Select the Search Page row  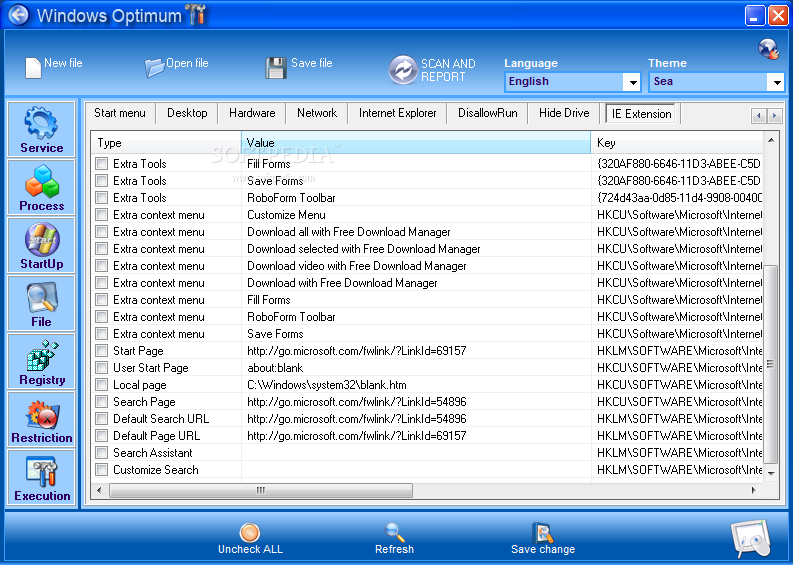pyautogui.click(x=427, y=402)
